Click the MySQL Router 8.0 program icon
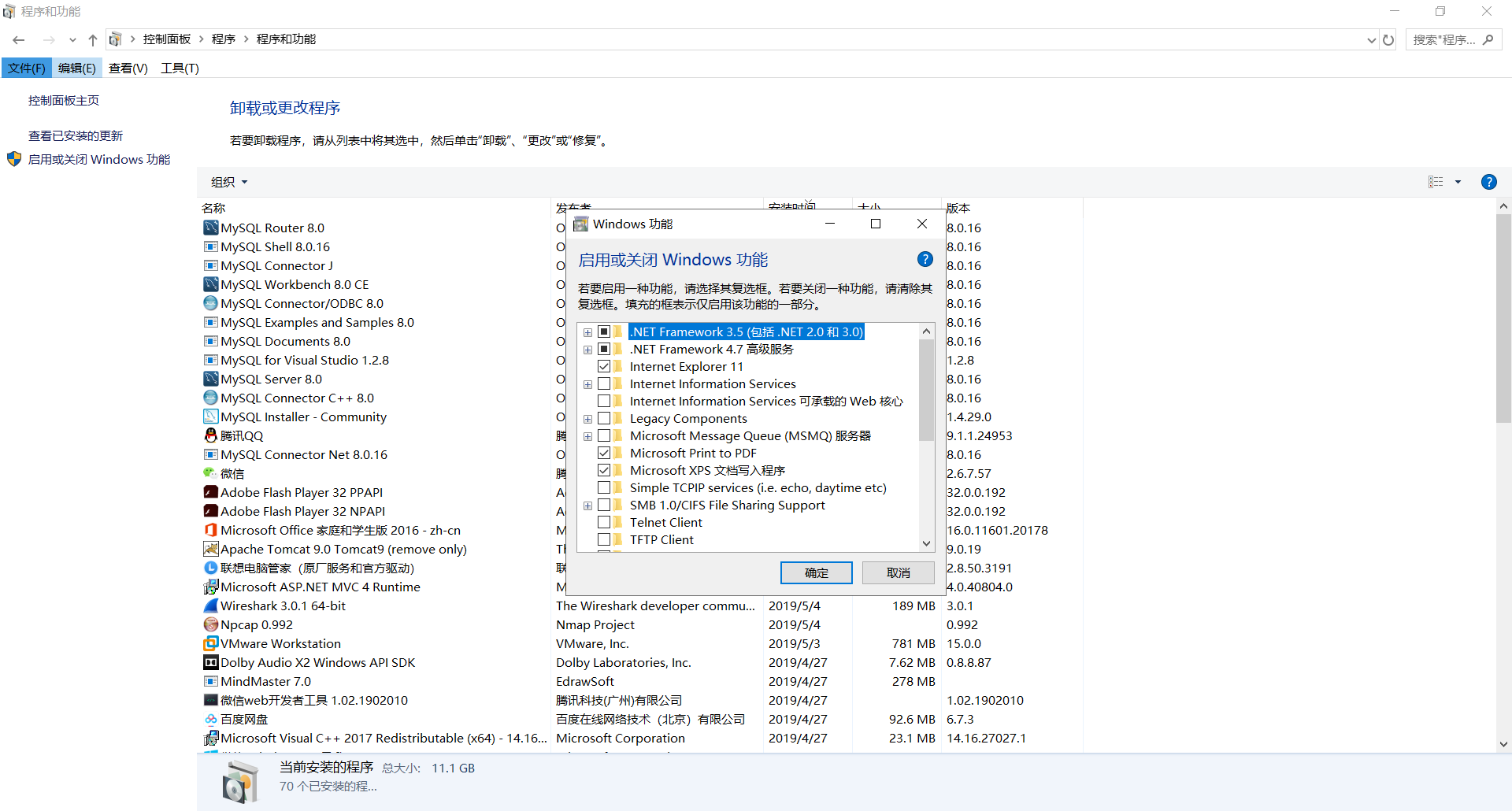Viewport: 1512px width, 811px height. point(210,228)
